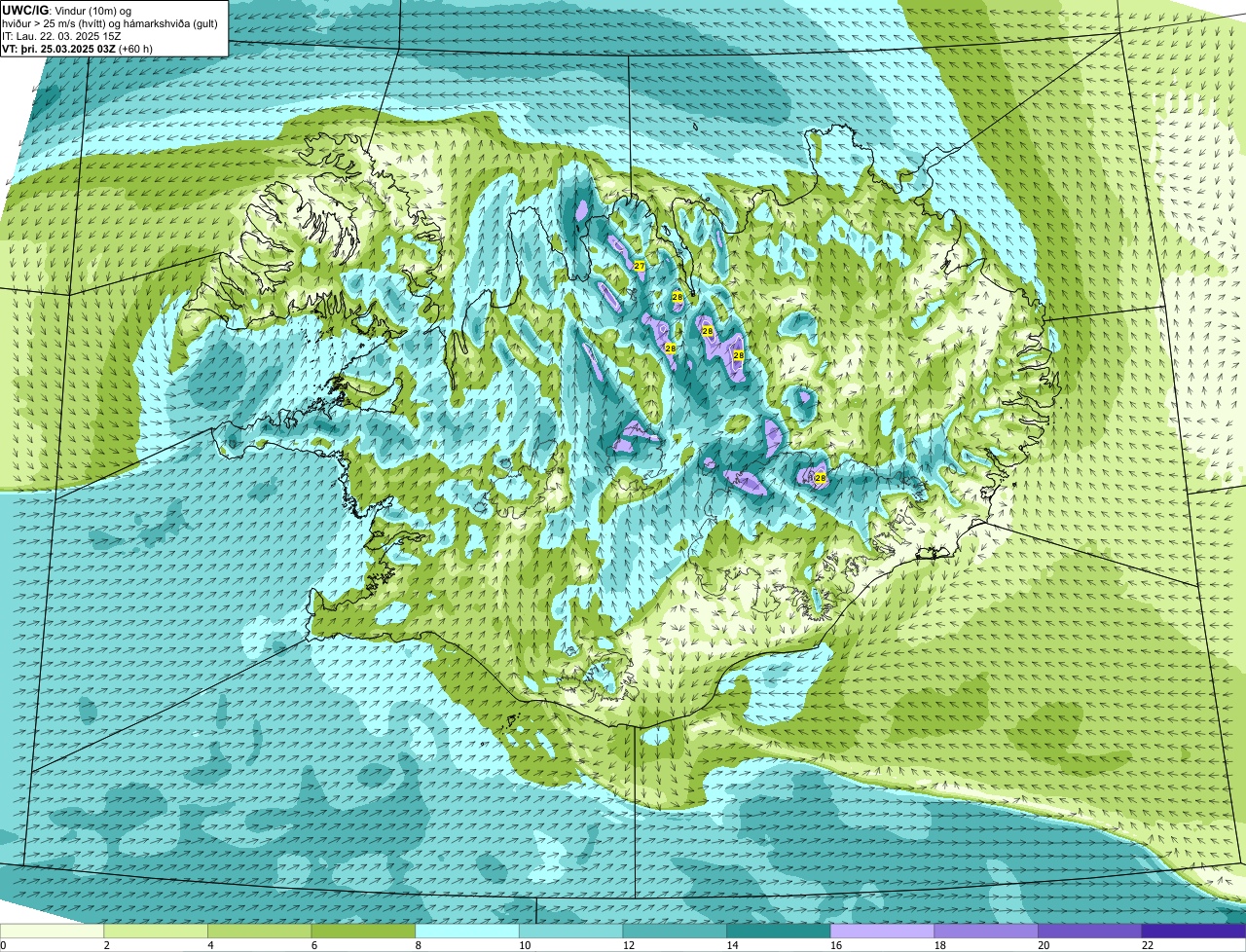Select the 16–18 m/s lavender legend swatch
Screen dimensions: 1246x952
[882, 931]
